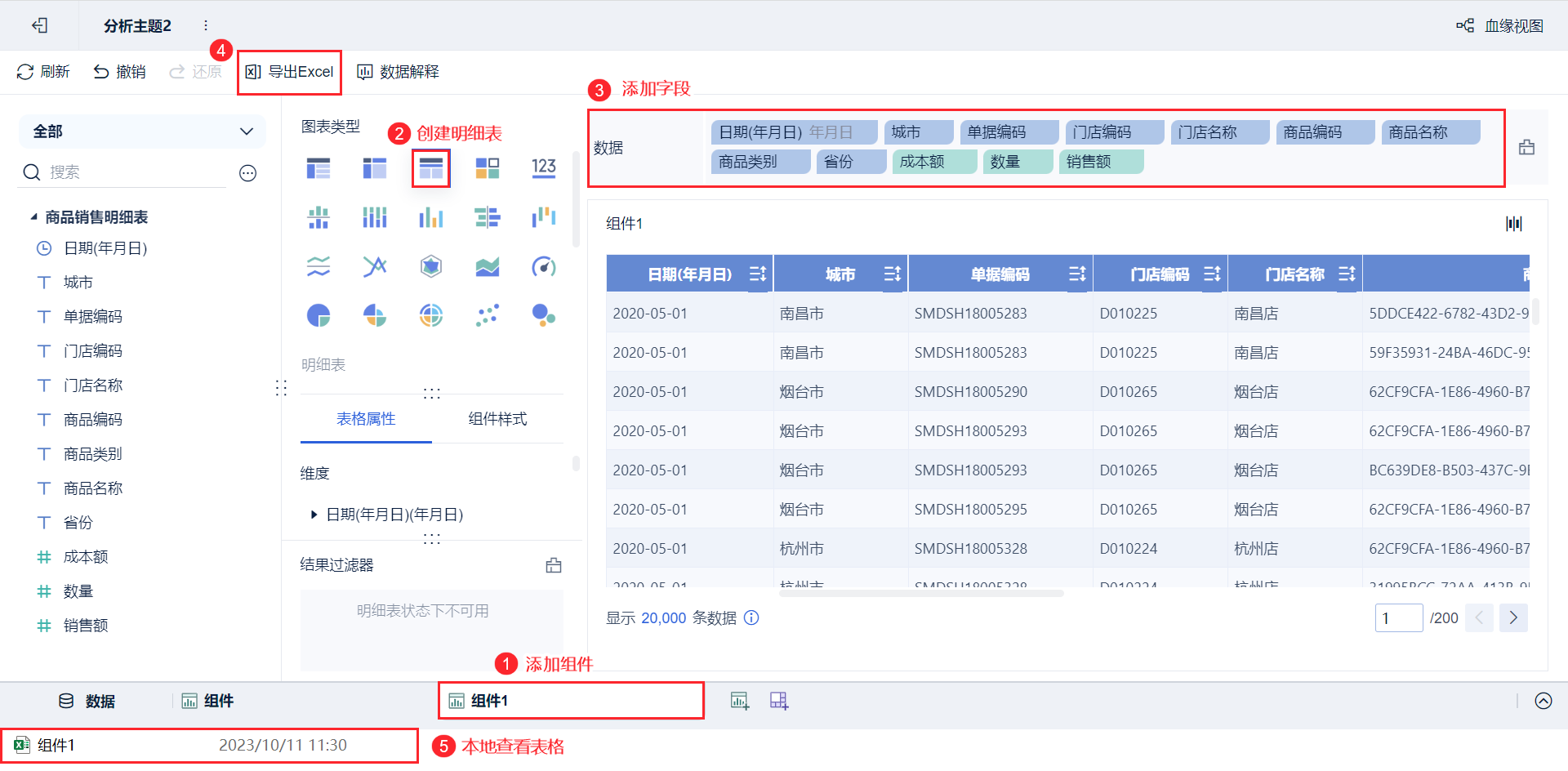Open the more options menu beside 分析主题2
The width and height of the screenshot is (1568, 771).
pyautogui.click(x=206, y=25)
